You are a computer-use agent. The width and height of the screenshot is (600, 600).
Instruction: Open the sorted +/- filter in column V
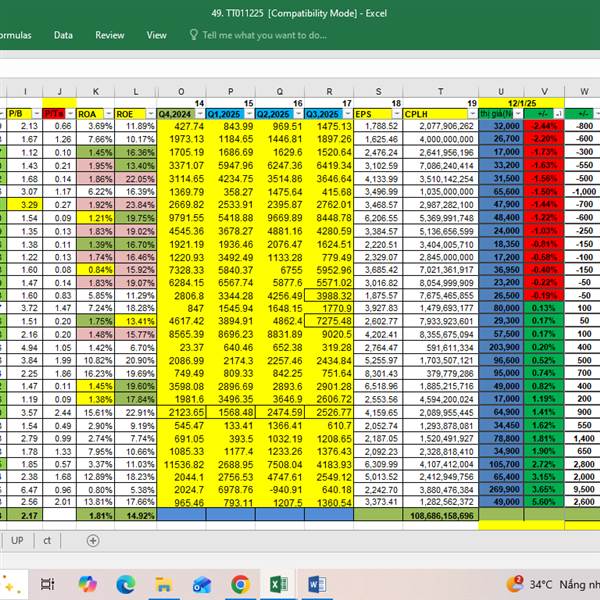(559, 114)
